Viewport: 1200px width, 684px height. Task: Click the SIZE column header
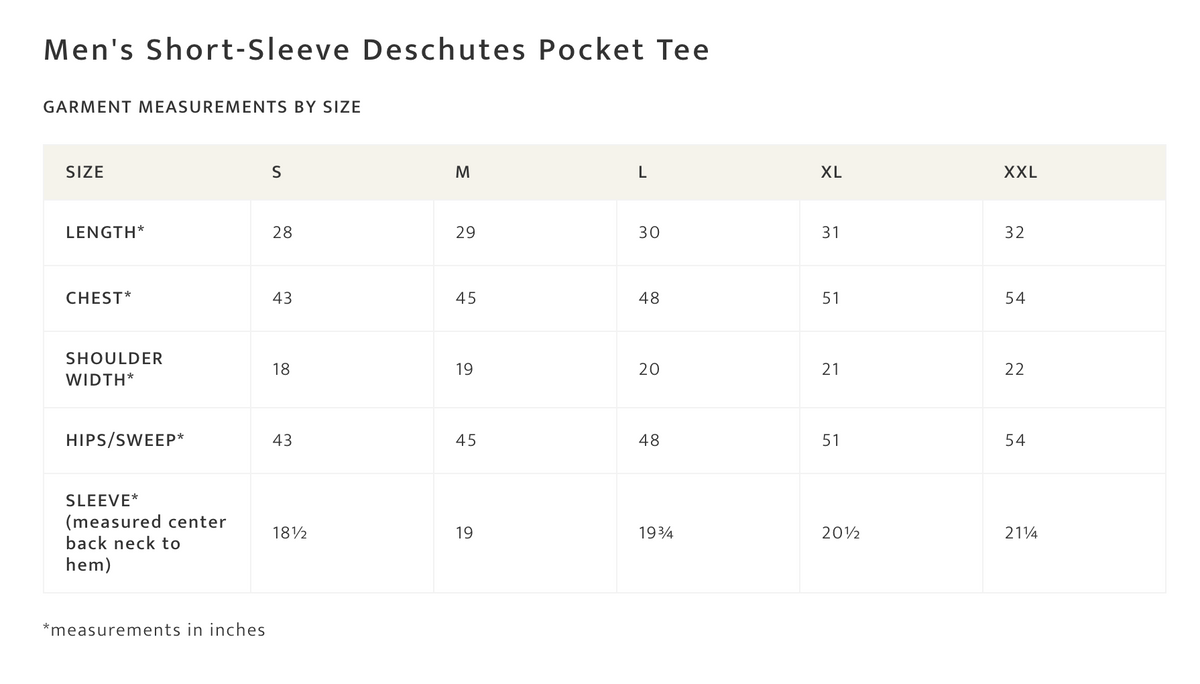click(x=85, y=172)
